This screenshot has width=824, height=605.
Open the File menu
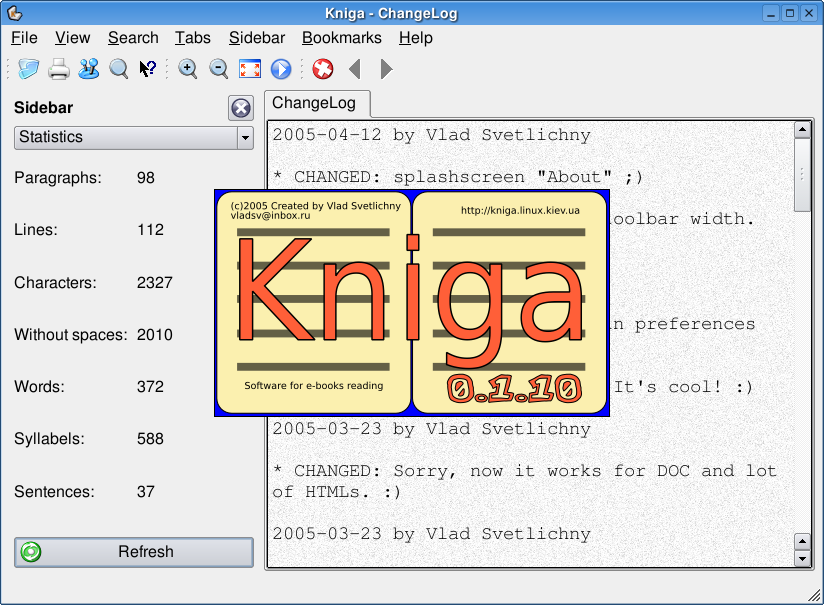24,38
